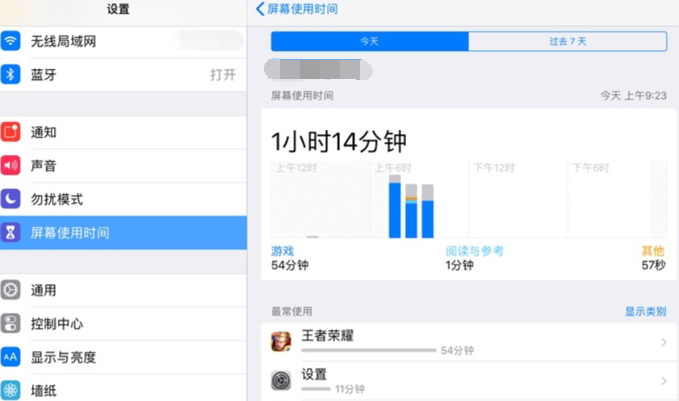The height and width of the screenshot is (401, 679).
Task: Tap the 54分钟 value under 游戏
Action: pyautogui.click(x=290, y=265)
